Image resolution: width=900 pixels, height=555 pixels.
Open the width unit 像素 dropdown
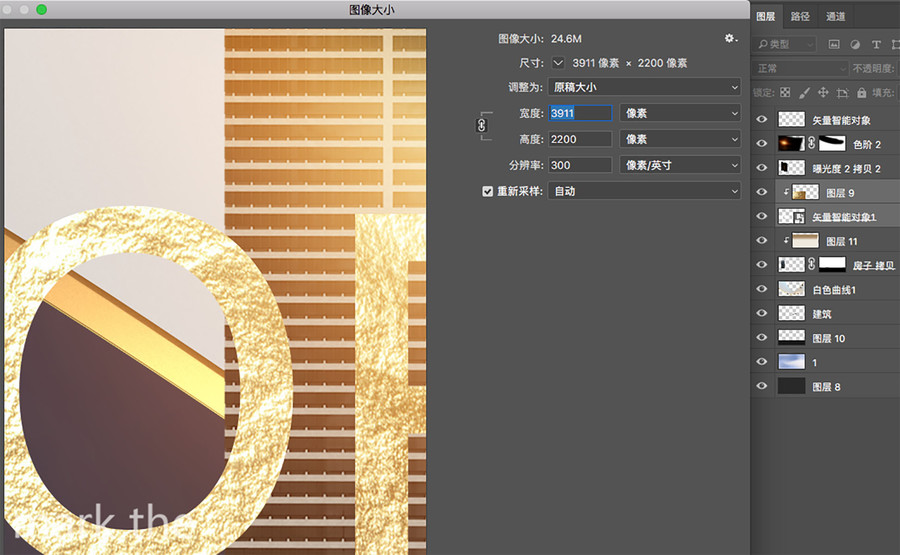[680, 113]
